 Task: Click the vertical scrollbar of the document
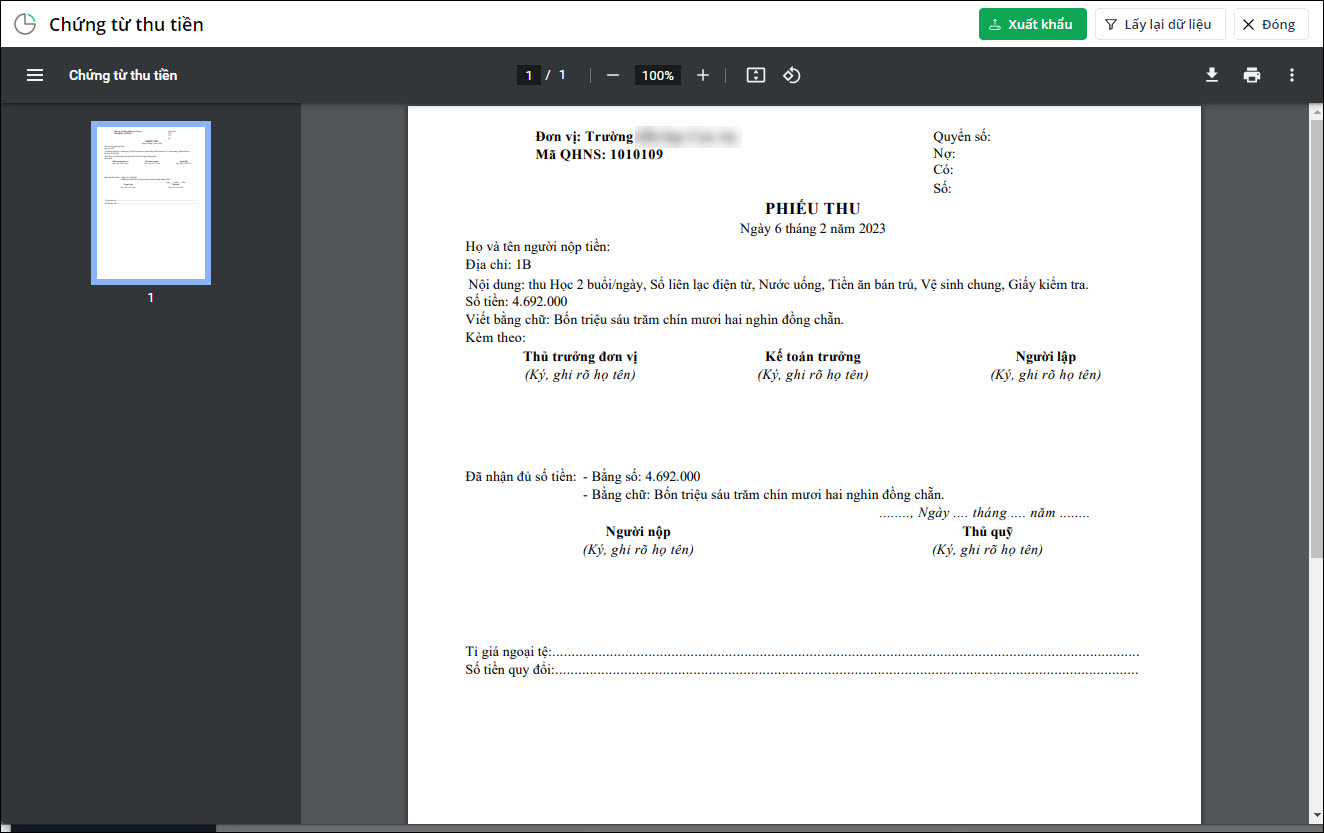click(1316, 338)
